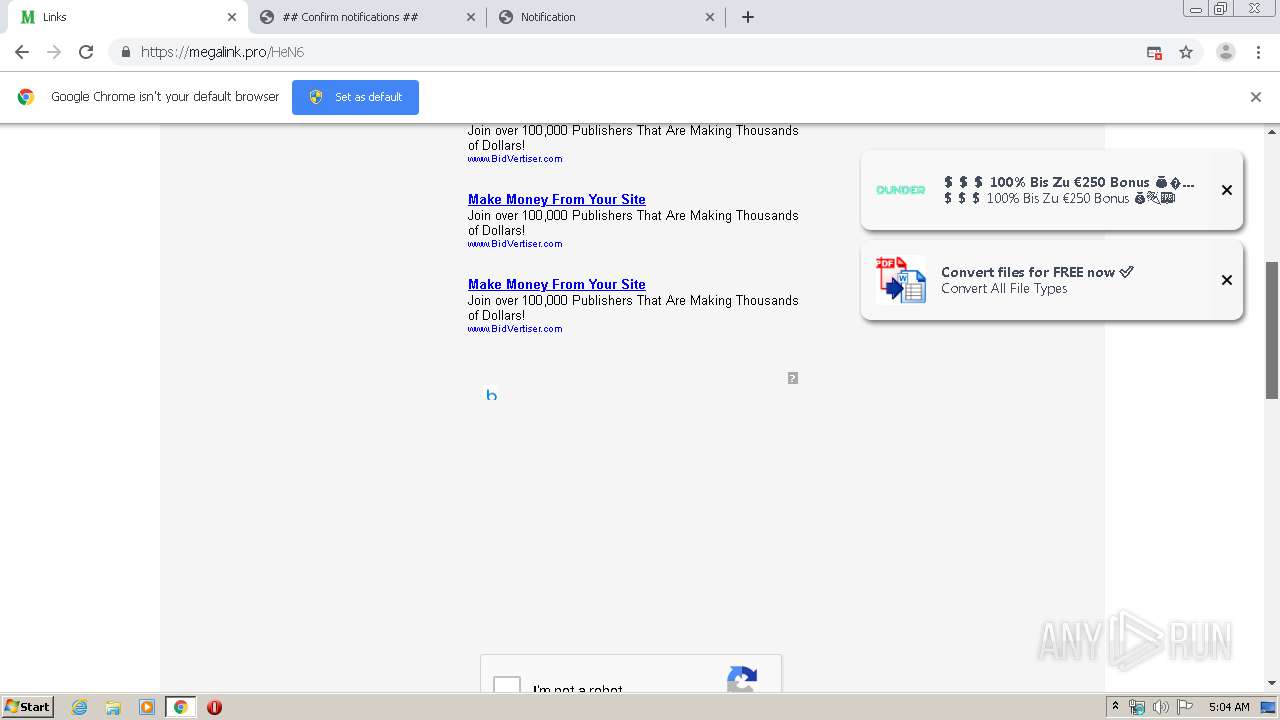Screen dimensions: 1280x720
Task: Switch to the Notification tab
Action: pos(606,17)
